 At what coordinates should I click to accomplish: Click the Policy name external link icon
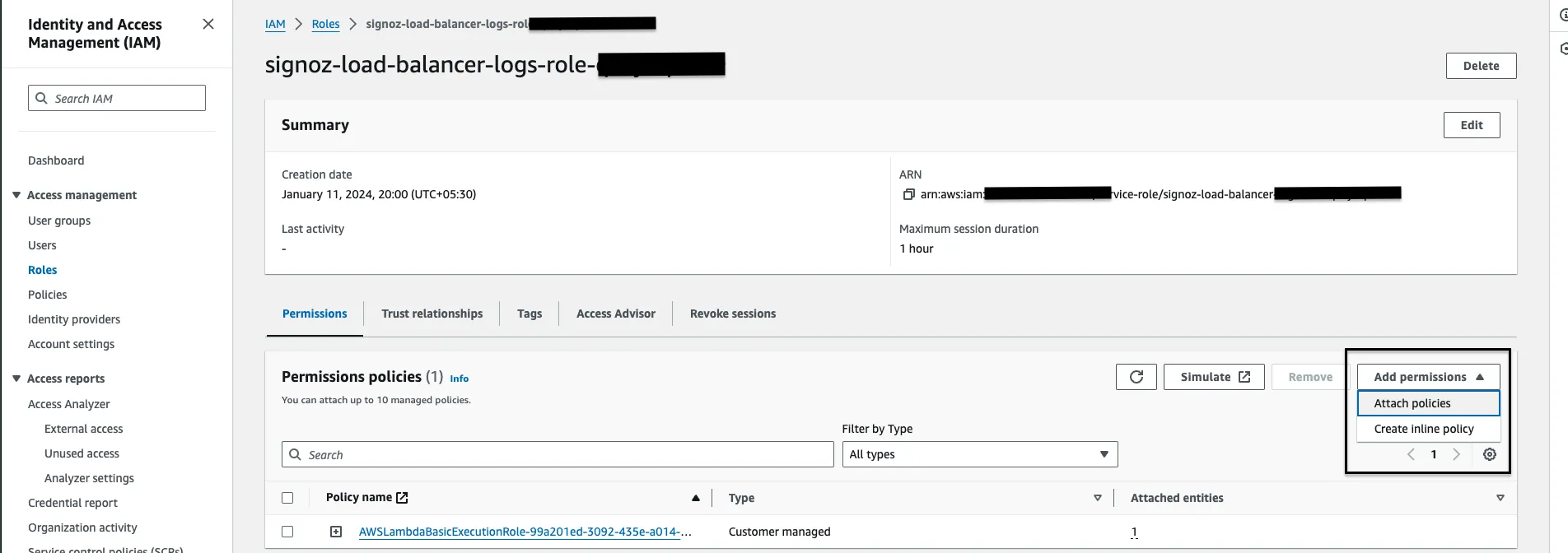[x=402, y=497]
